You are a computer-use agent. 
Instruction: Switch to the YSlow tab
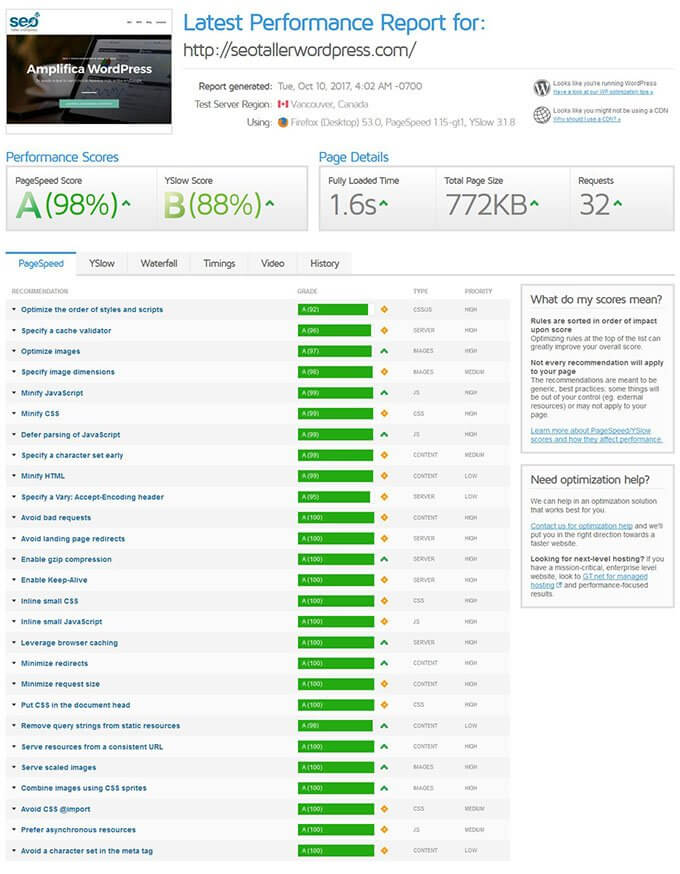(101, 263)
